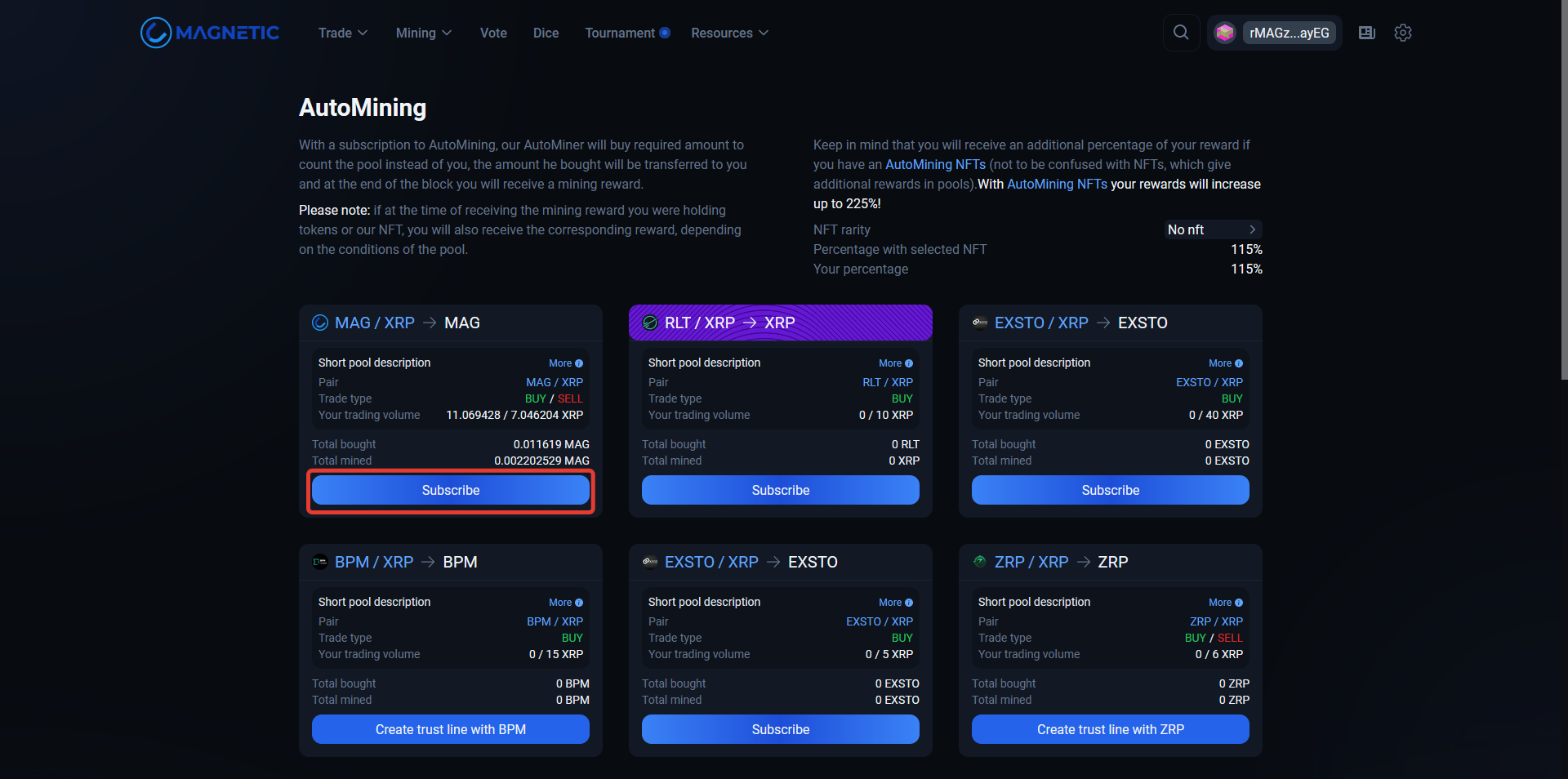The width and height of the screenshot is (1568, 779).
Task: Click trading volume 11.069428 / 7.046204 XRP
Action: [514, 415]
